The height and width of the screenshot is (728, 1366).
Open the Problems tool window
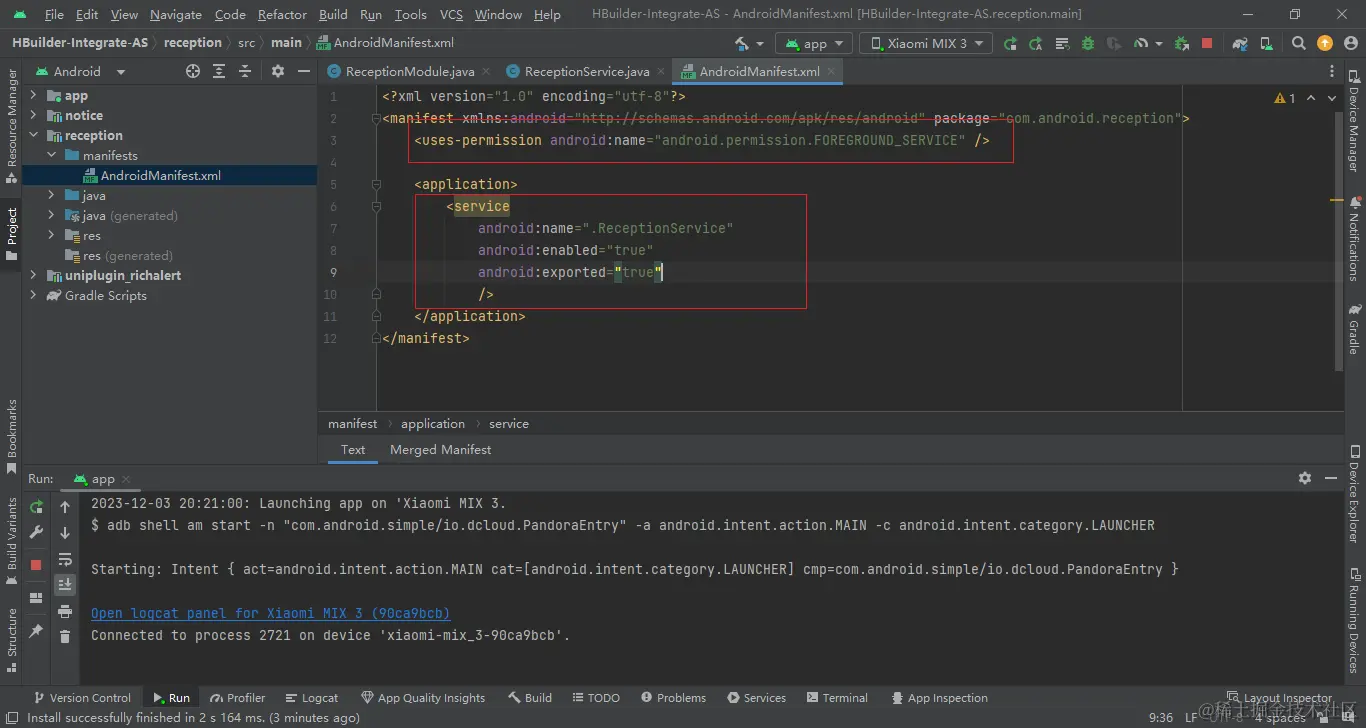tap(673, 698)
